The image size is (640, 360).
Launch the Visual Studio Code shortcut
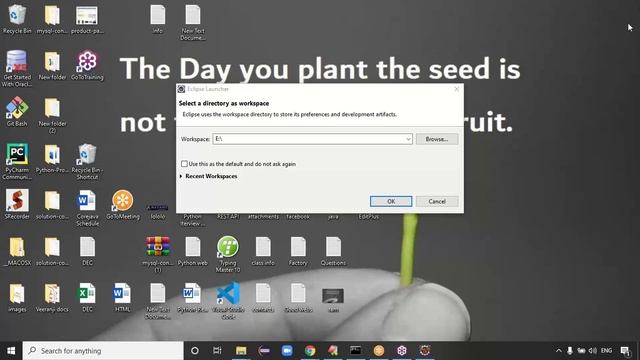pyautogui.click(x=228, y=301)
